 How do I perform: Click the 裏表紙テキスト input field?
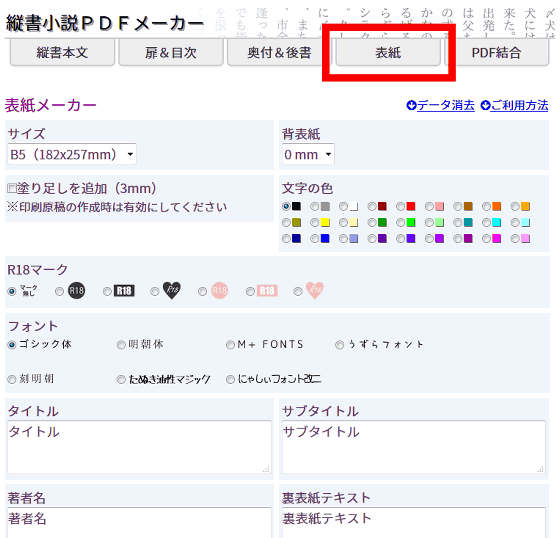pyautogui.click(x=414, y=522)
